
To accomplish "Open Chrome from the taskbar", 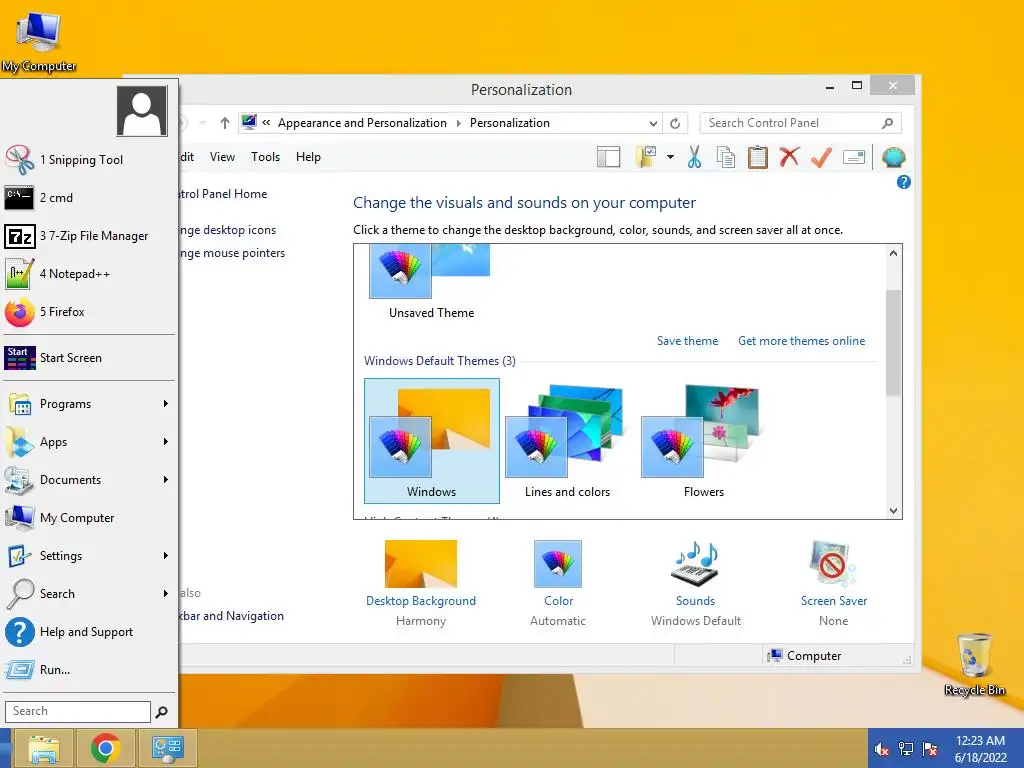I will click(106, 748).
